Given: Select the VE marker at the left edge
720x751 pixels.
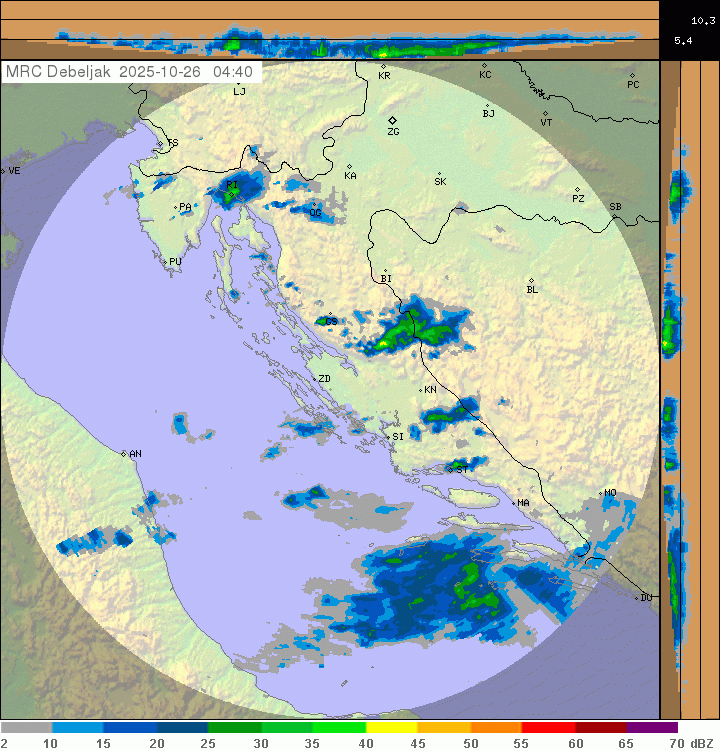Looking at the screenshot, I should (3, 171).
